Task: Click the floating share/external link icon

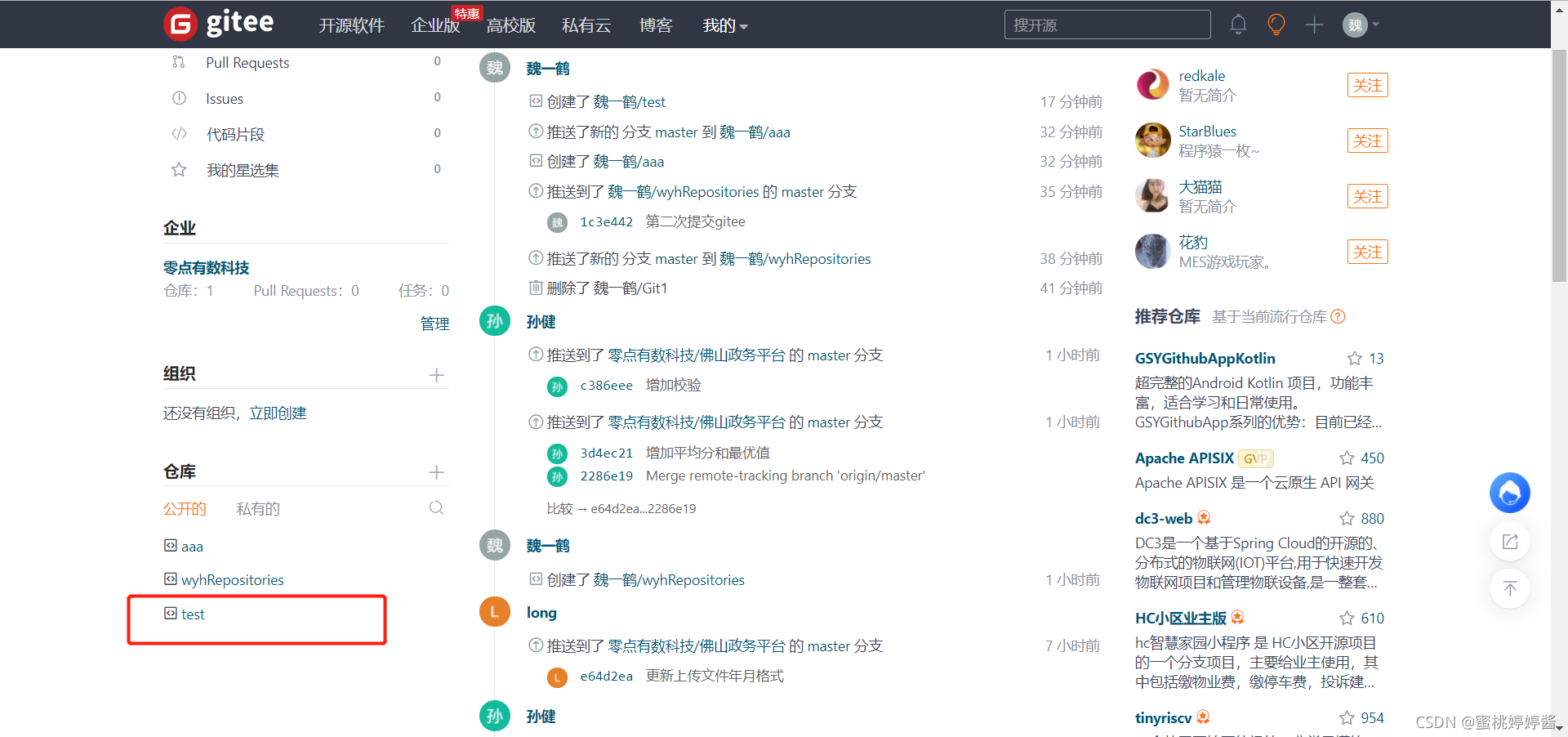Action: point(1509,541)
